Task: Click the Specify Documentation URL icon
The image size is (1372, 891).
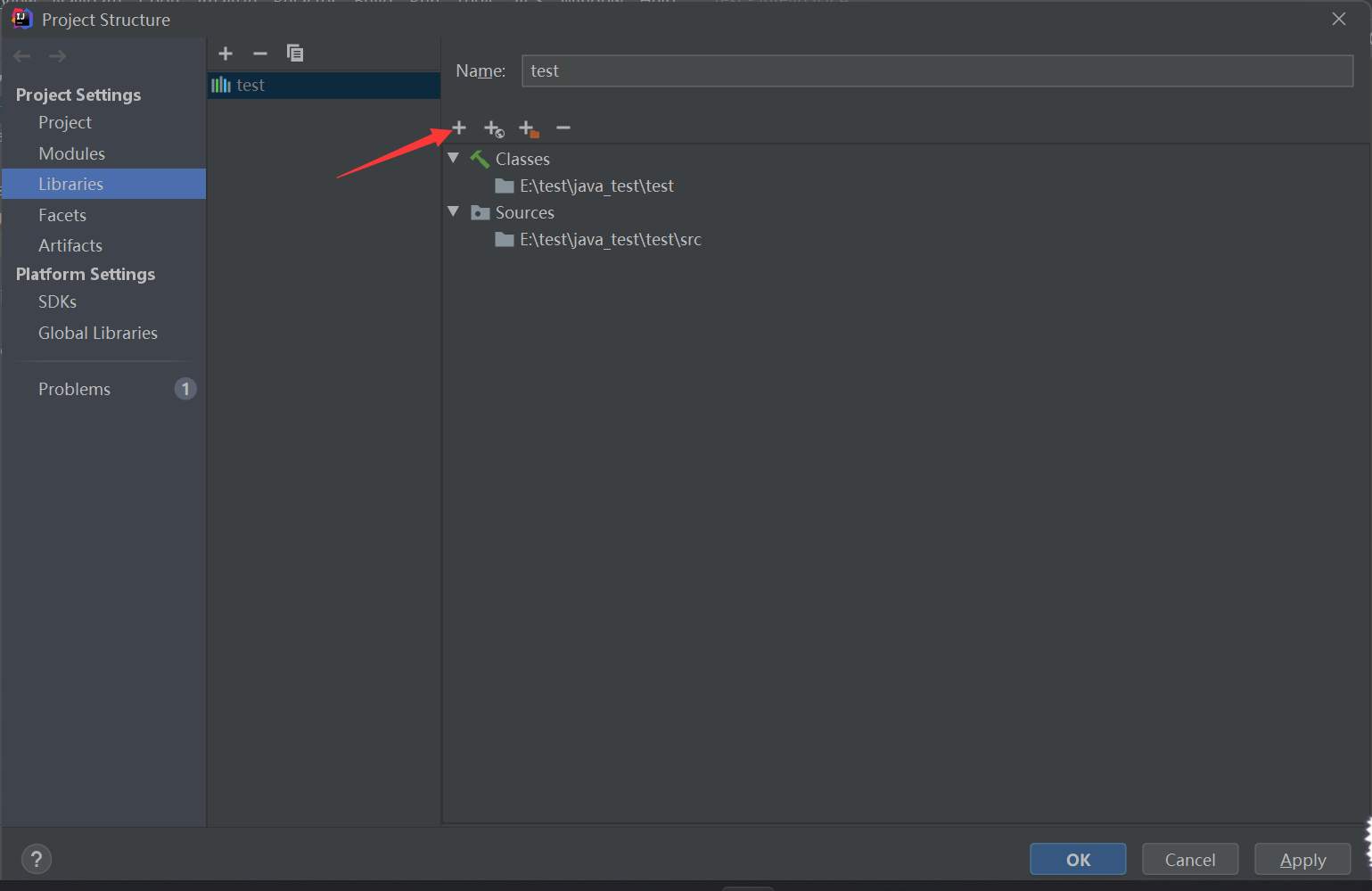Action: coord(494,129)
